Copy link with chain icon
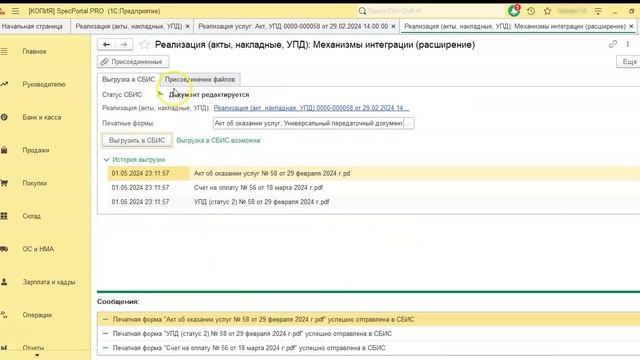640x360 pixels. tap(613, 44)
